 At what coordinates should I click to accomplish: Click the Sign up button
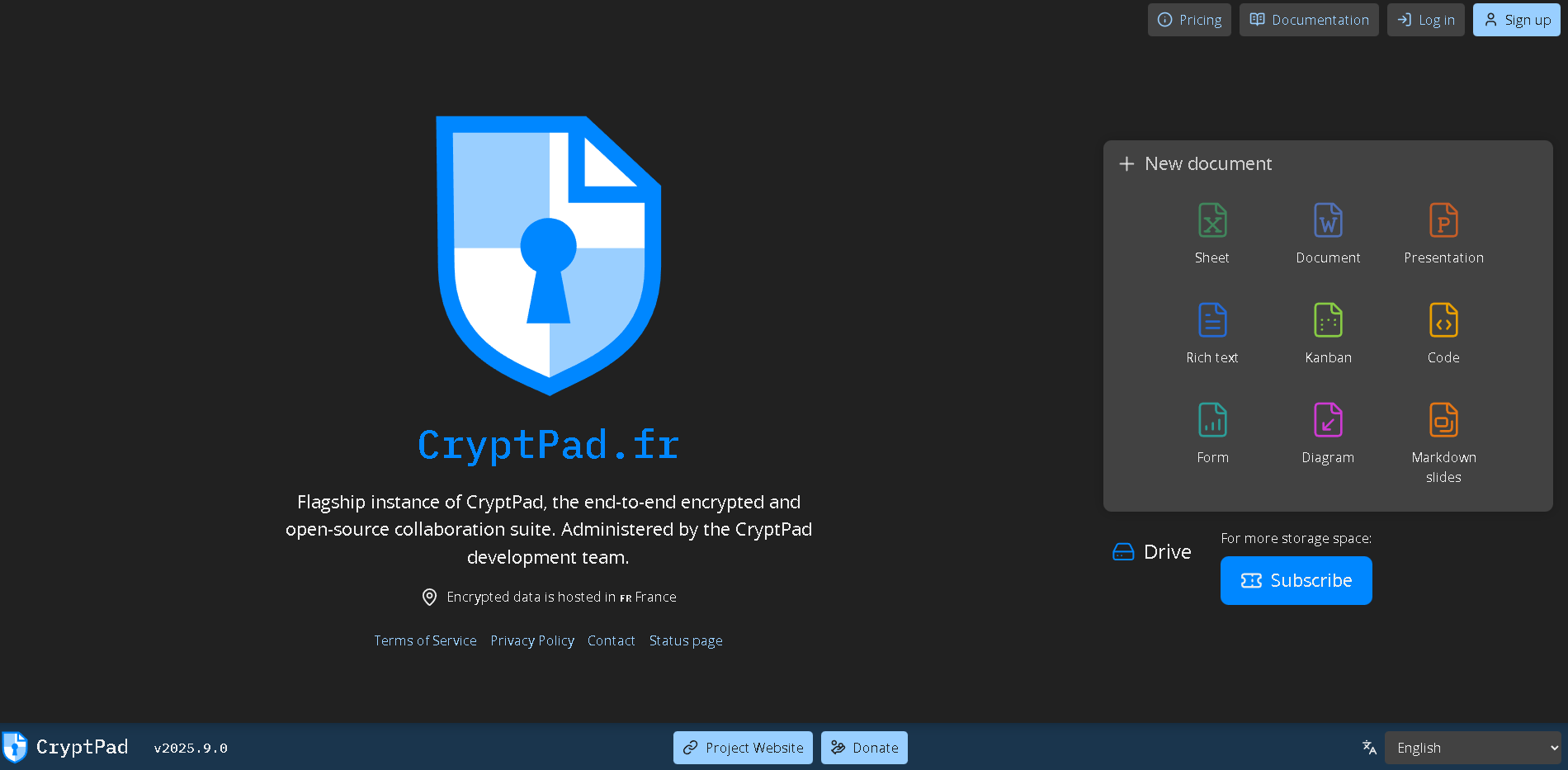coord(1516,20)
